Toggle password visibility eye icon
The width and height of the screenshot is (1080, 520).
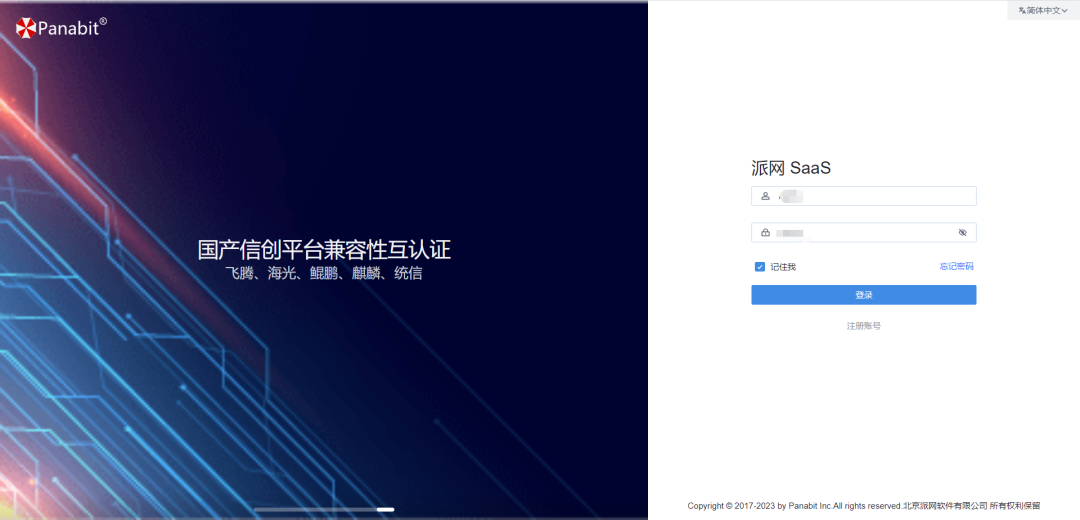(x=963, y=233)
